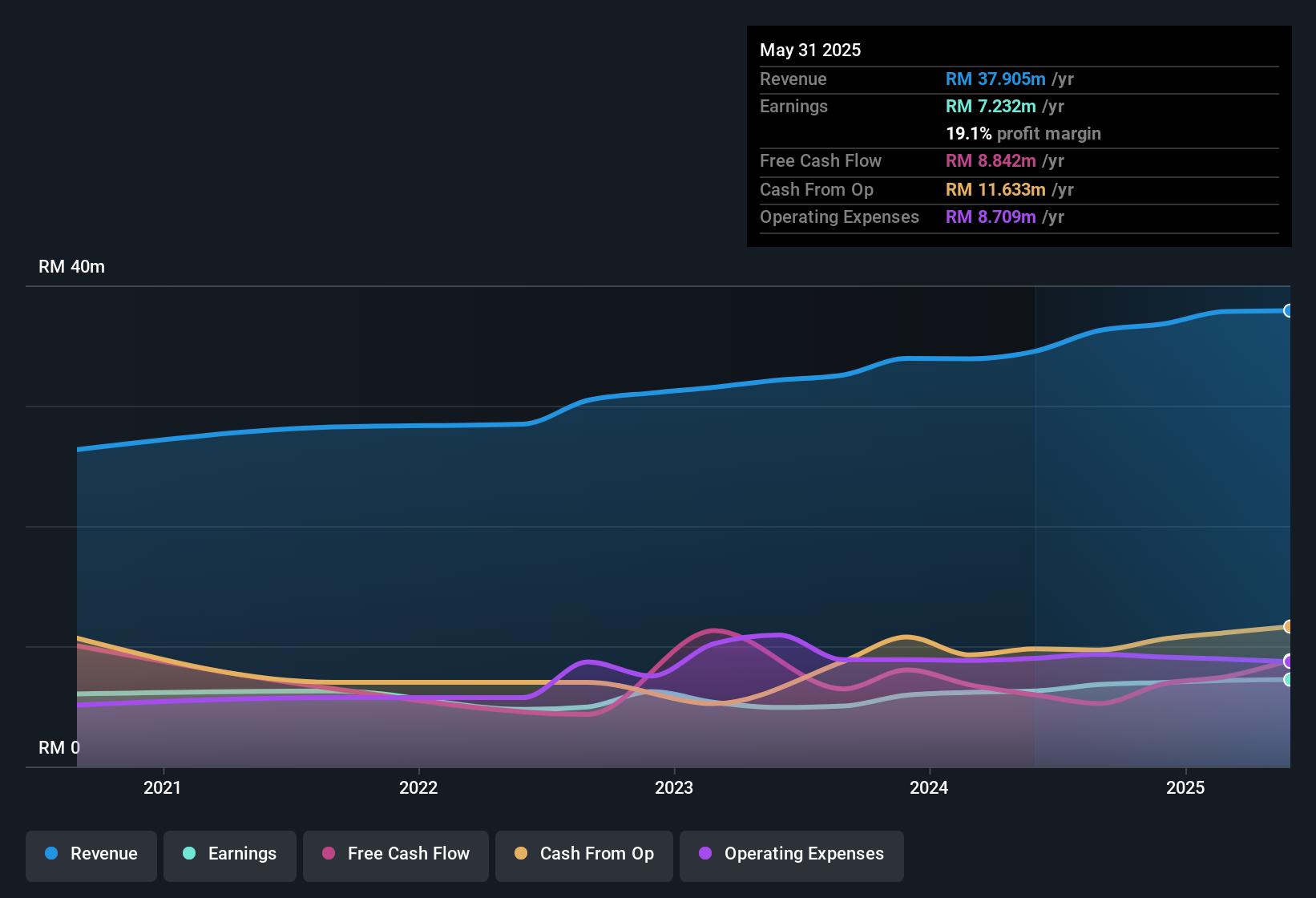The height and width of the screenshot is (898, 1316).
Task: Click the blue Revenue endpoint marker
Action: [x=1288, y=311]
